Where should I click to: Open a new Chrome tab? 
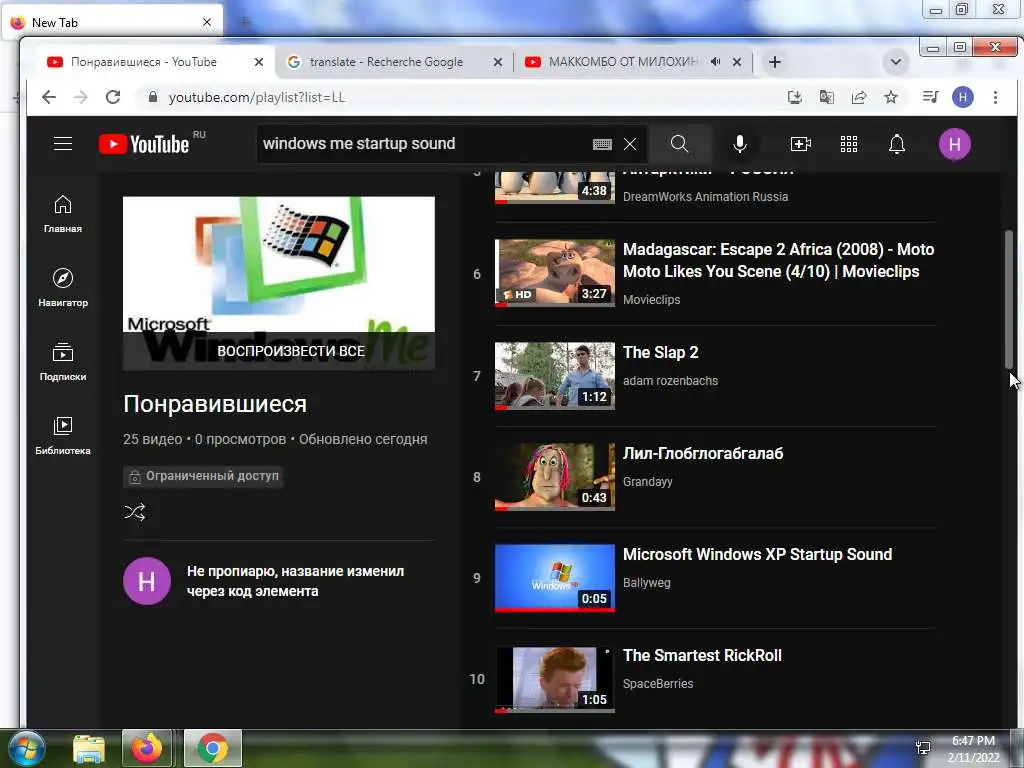click(775, 62)
